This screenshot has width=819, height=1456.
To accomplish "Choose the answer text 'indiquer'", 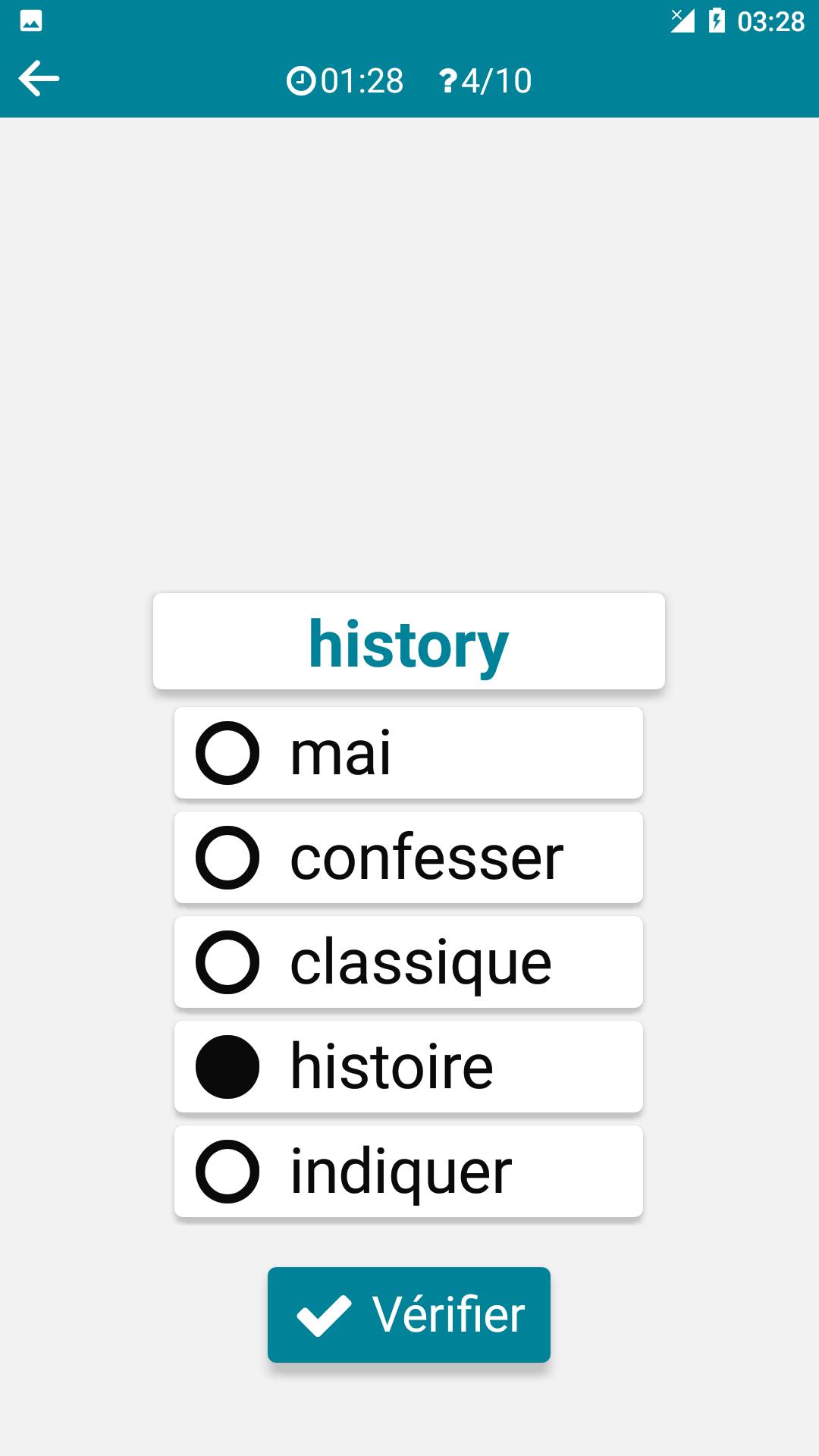I will [401, 1172].
